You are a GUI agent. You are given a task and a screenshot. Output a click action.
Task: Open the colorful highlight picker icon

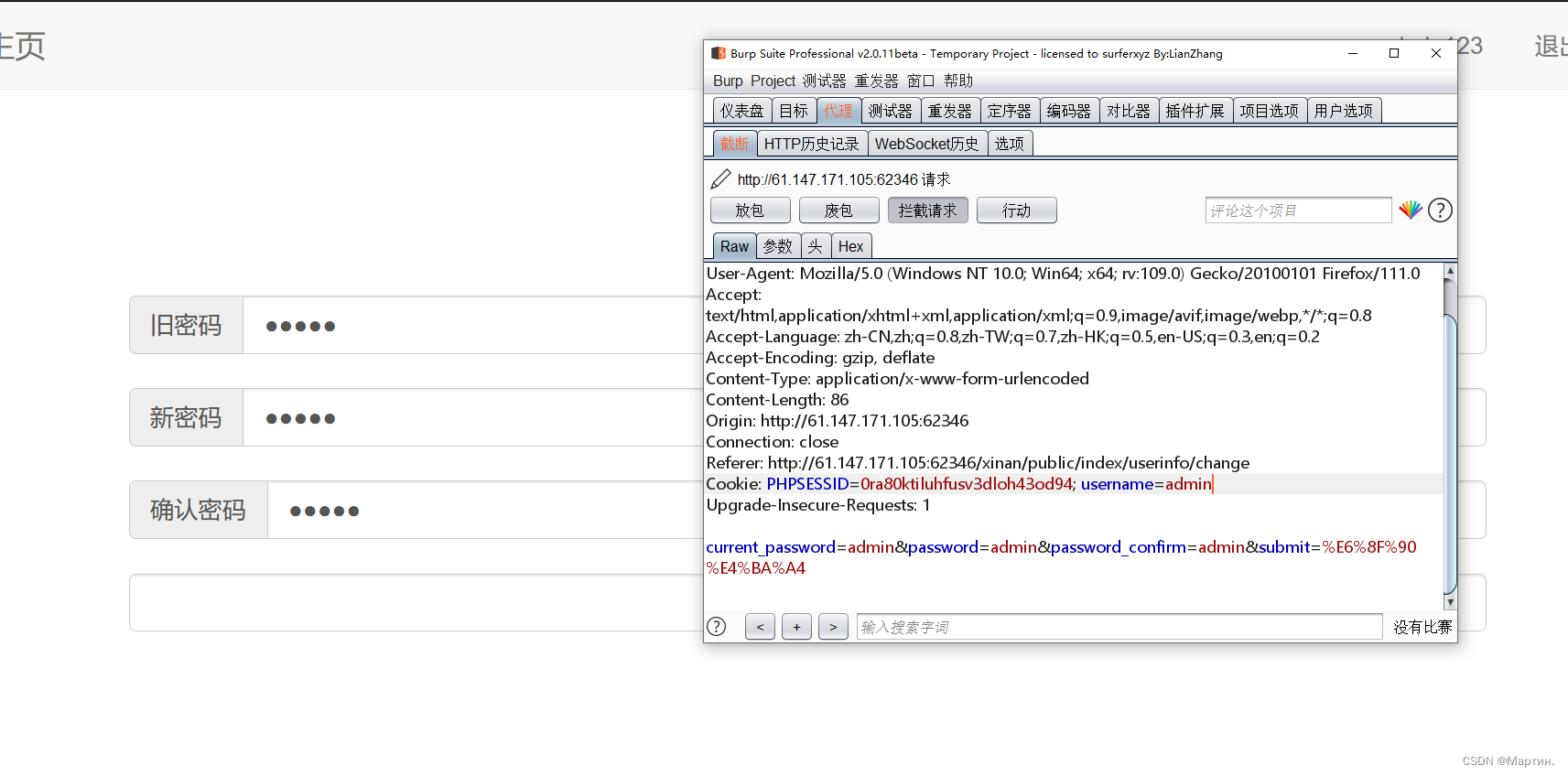[x=1411, y=210]
